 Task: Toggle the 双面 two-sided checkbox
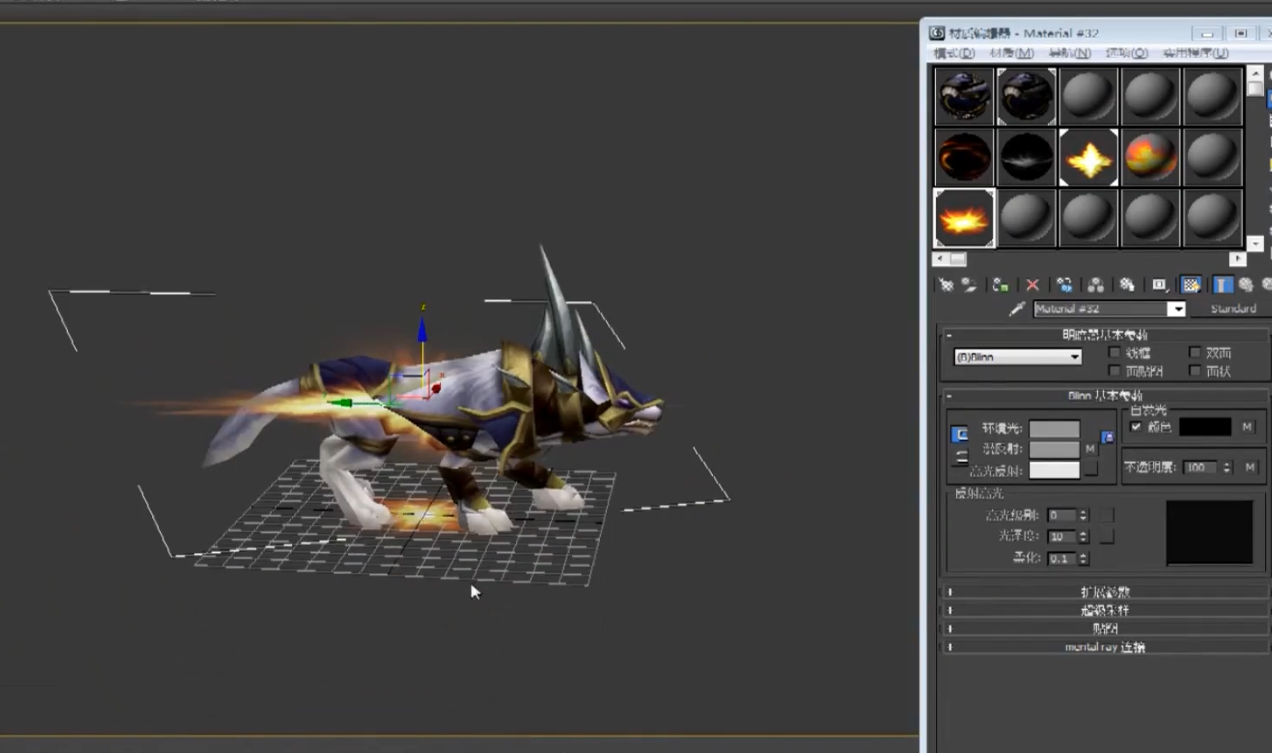1195,353
